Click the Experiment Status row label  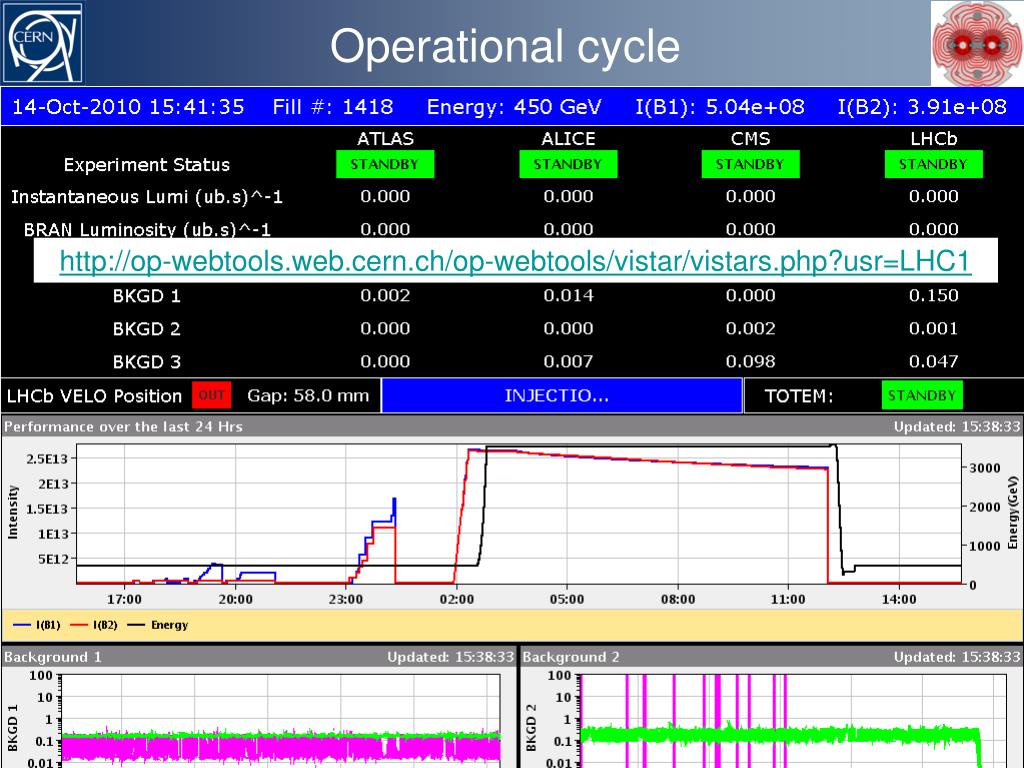147,165
